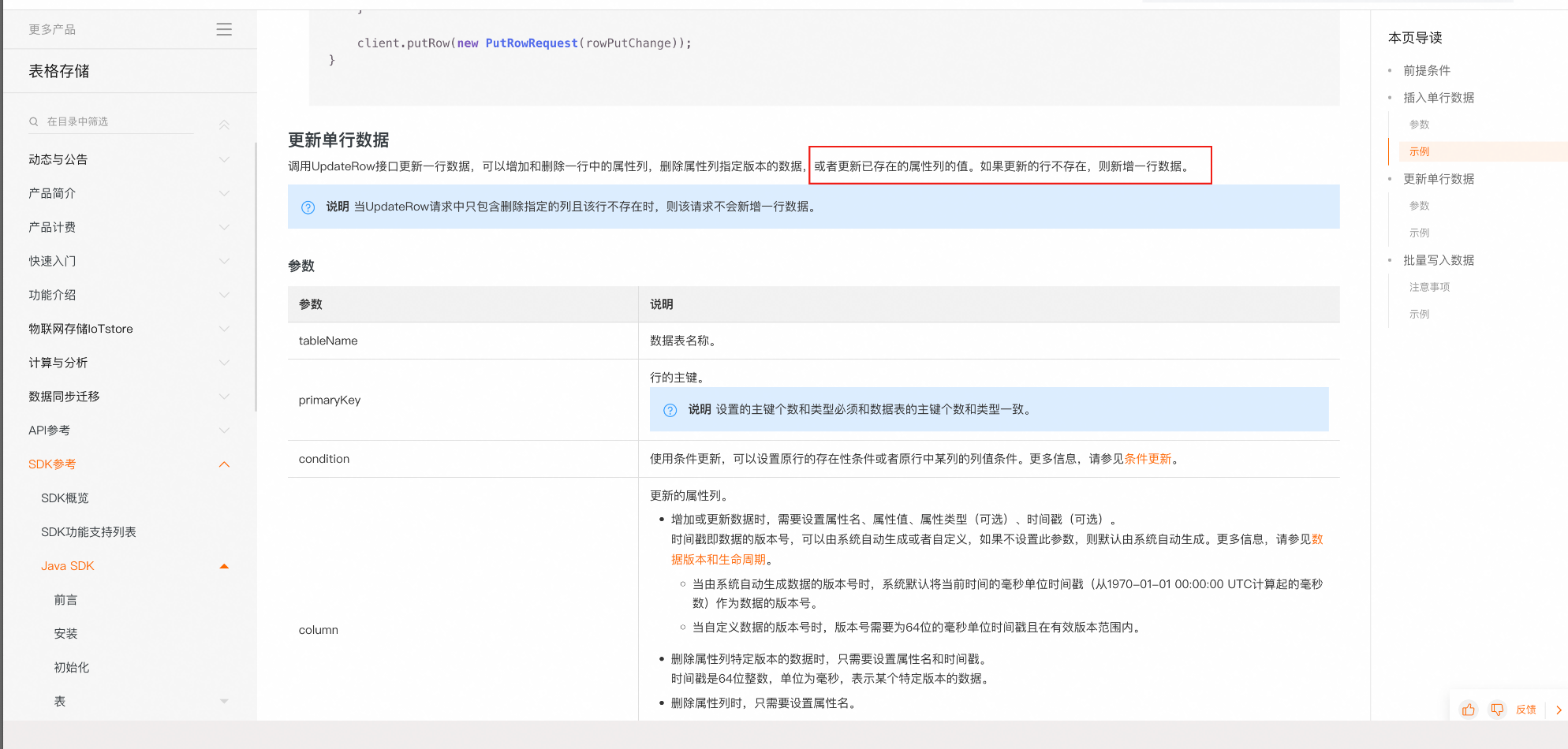The width and height of the screenshot is (1568, 749).
Task: Click the primaryKey parameter cell
Action: 463,400
